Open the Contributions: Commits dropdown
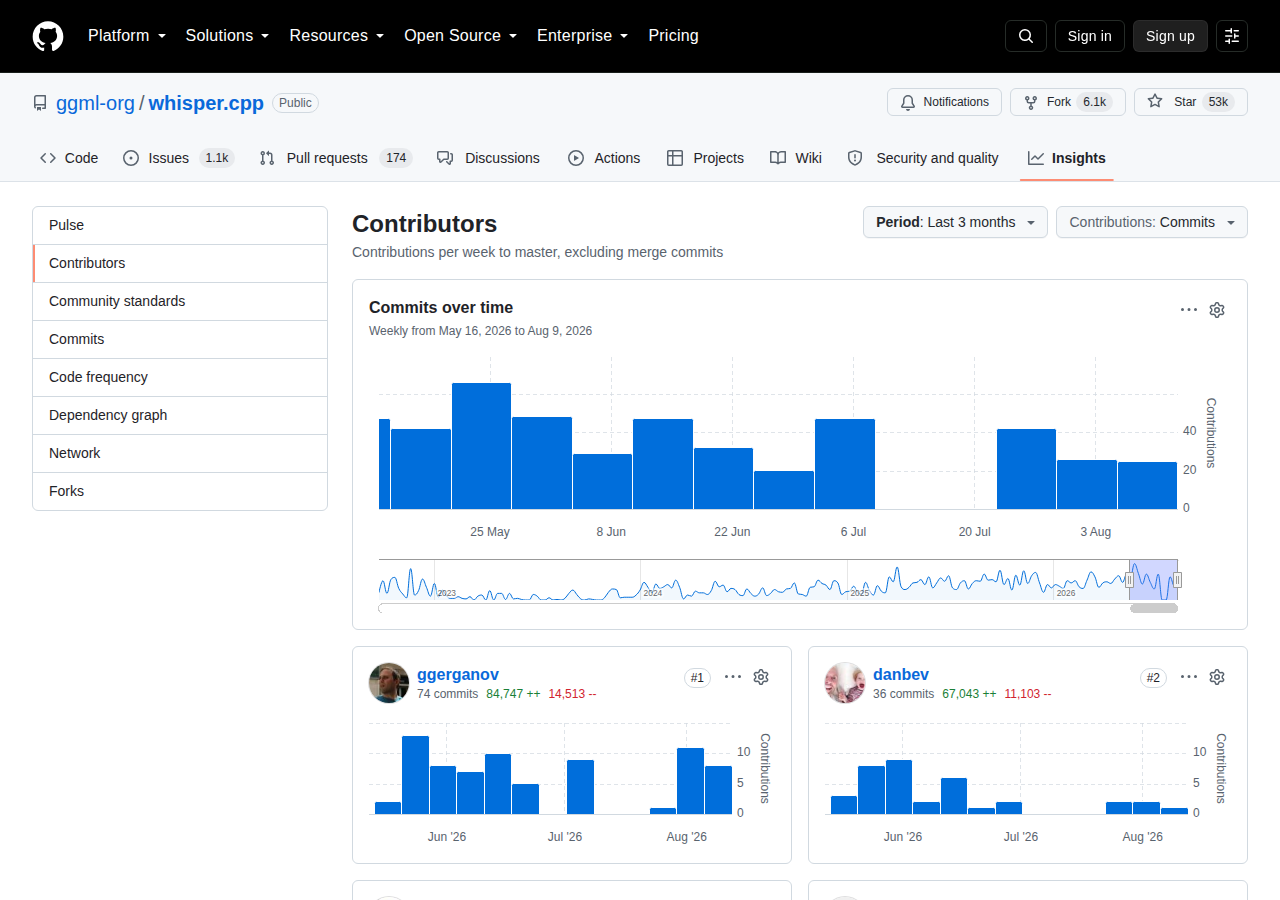Image resolution: width=1280 pixels, height=900 pixels. 1152,222
